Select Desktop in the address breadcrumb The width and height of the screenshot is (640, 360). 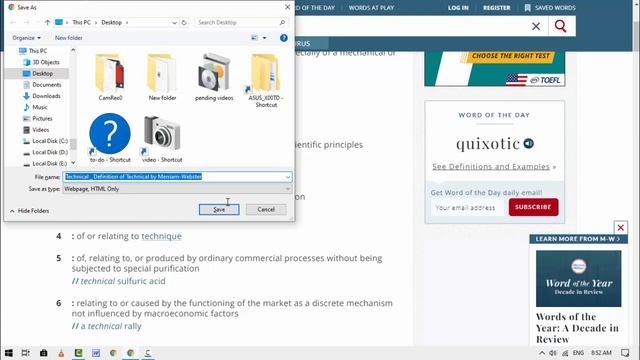111,22
